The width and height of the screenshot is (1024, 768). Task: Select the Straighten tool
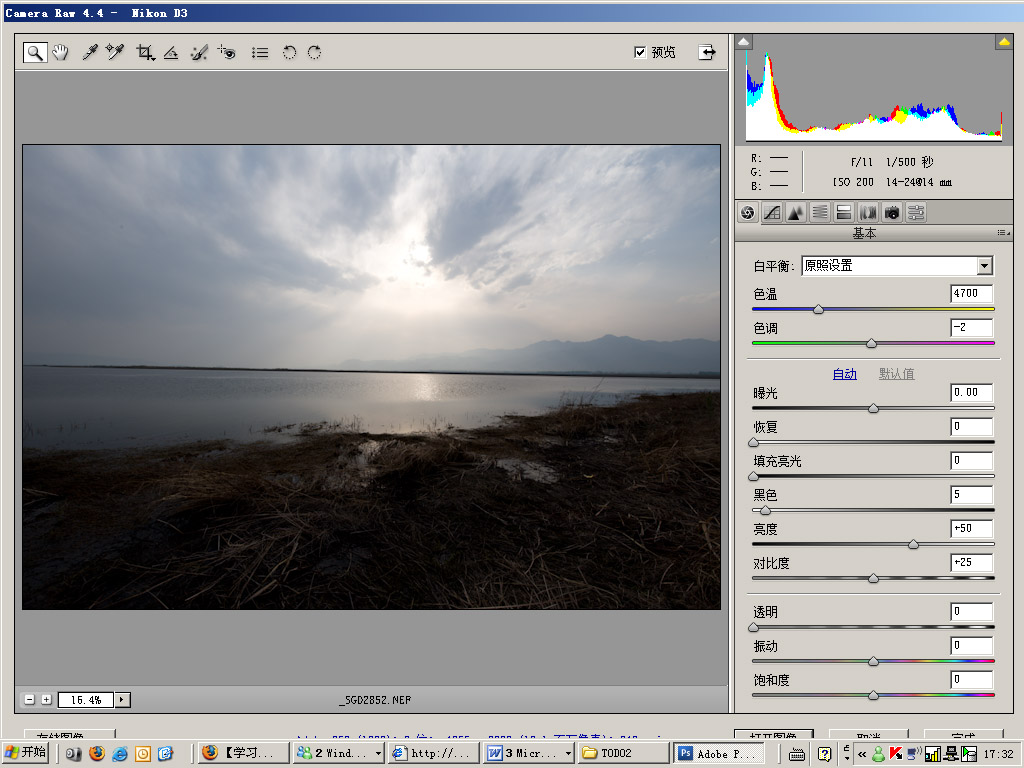pos(171,52)
